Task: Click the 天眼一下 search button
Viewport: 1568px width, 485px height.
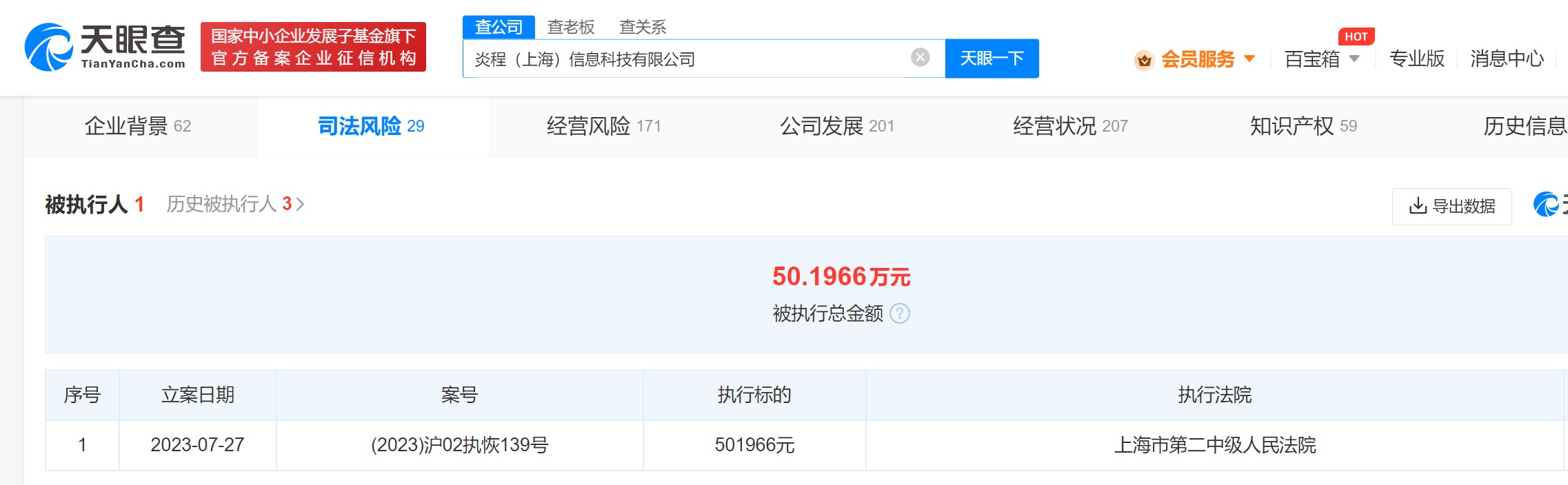Action: (992, 59)
